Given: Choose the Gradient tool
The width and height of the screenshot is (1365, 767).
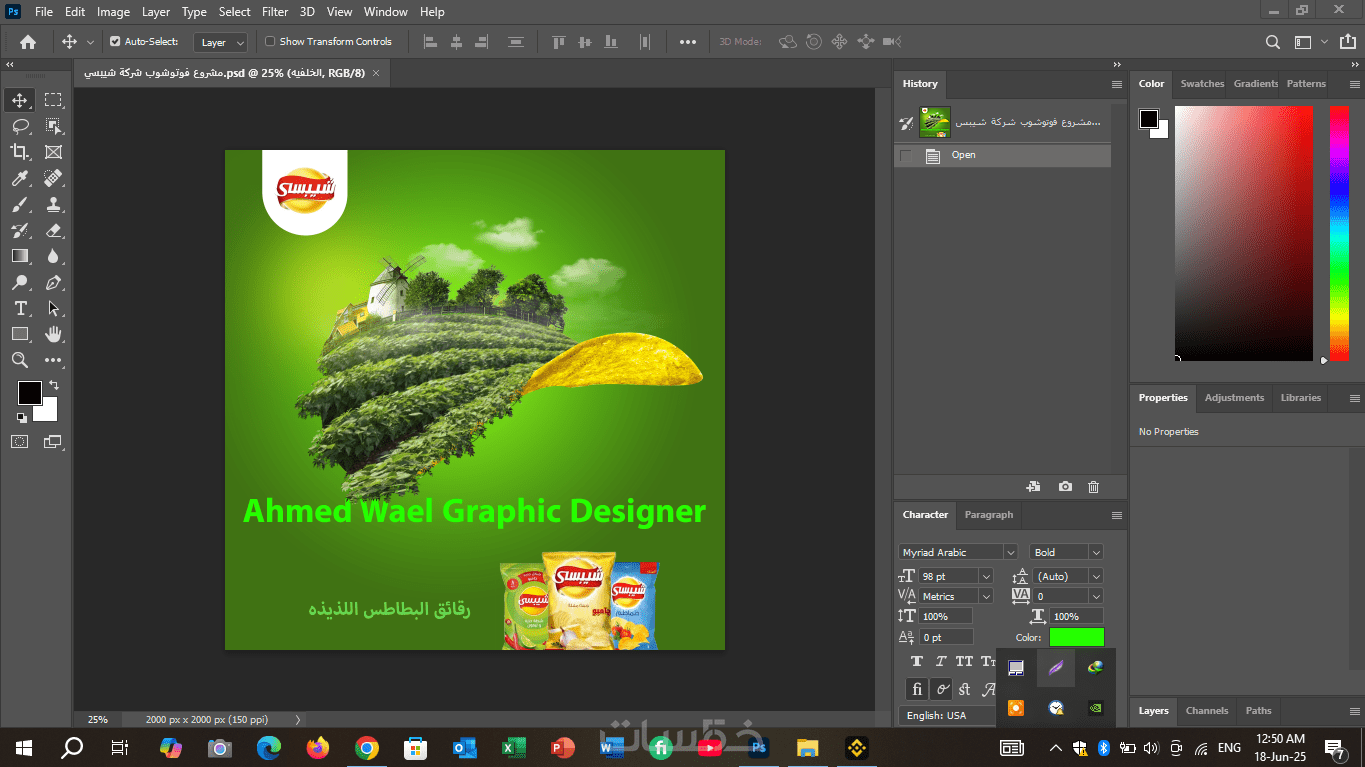Looking at the screenshot, I should [19, 256].
